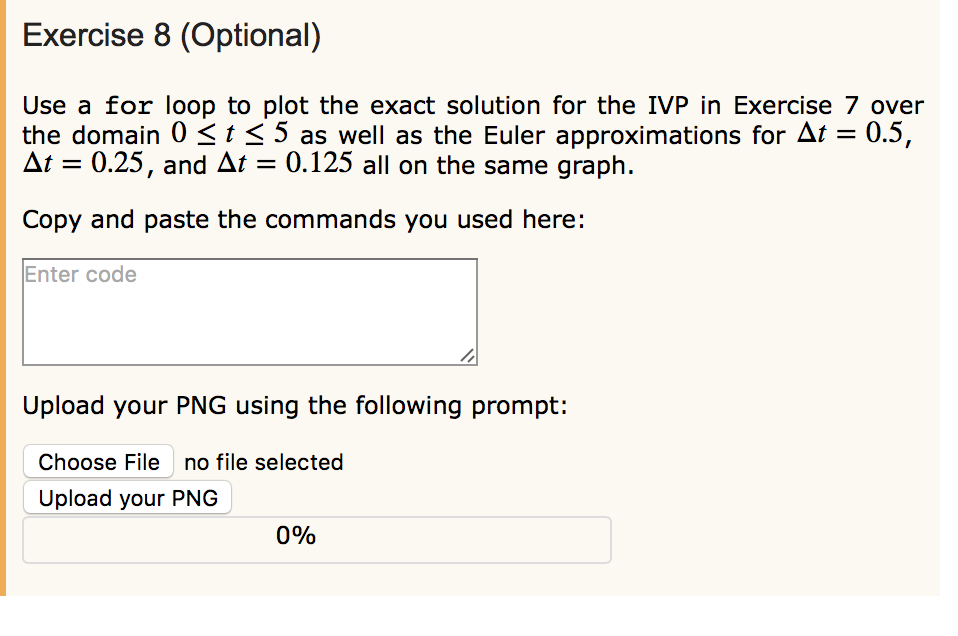This screenshot has height=636, width=958.
Task: Click the bottom-right resize grip of code box
Action: click(466, 357)
